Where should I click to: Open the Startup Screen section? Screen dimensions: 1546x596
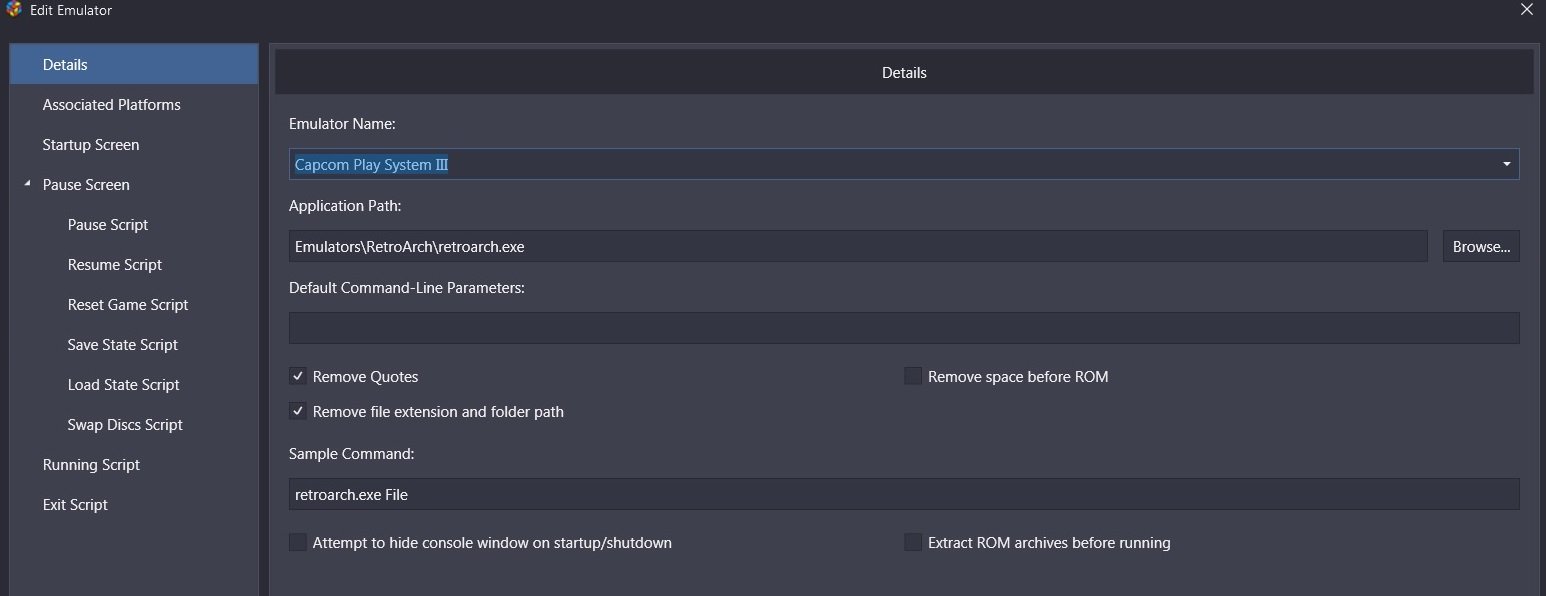134,144
